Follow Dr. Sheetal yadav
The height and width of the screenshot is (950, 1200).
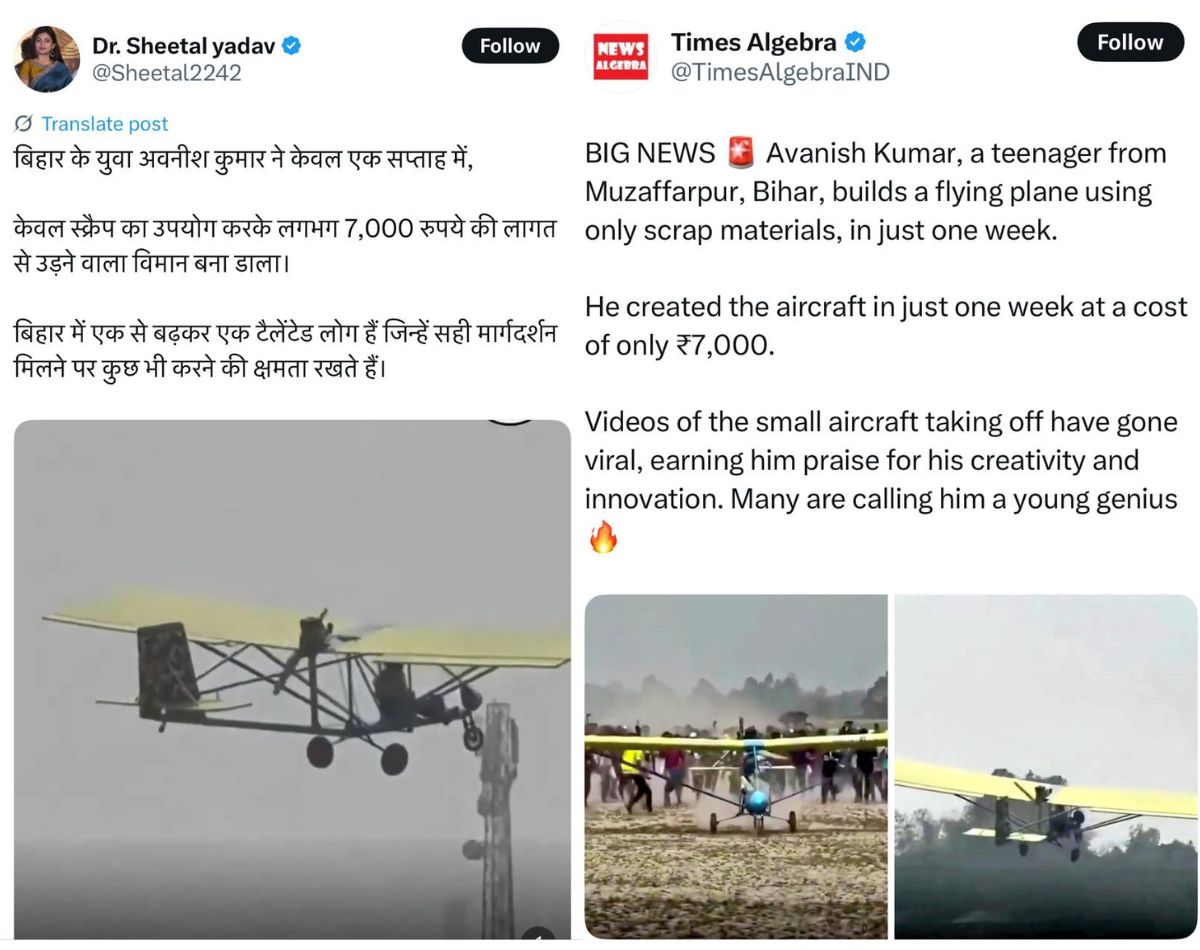[510, 46]
